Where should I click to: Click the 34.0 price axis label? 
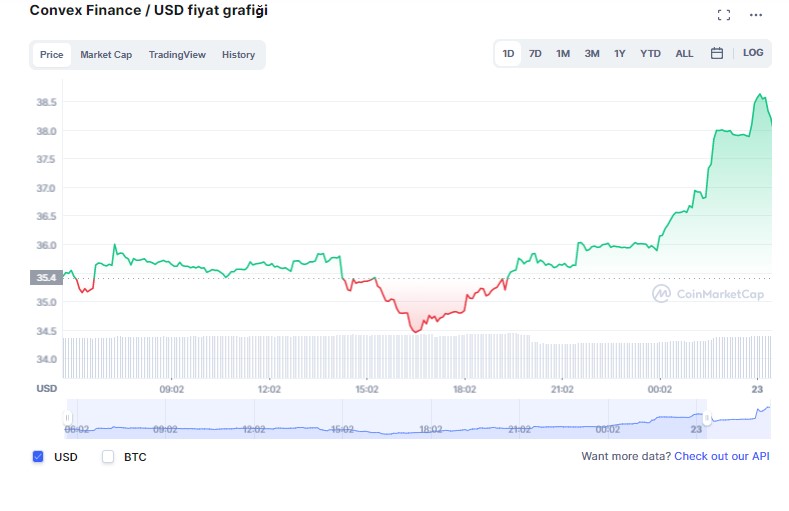pyautogui.click(x=46, y=359)
